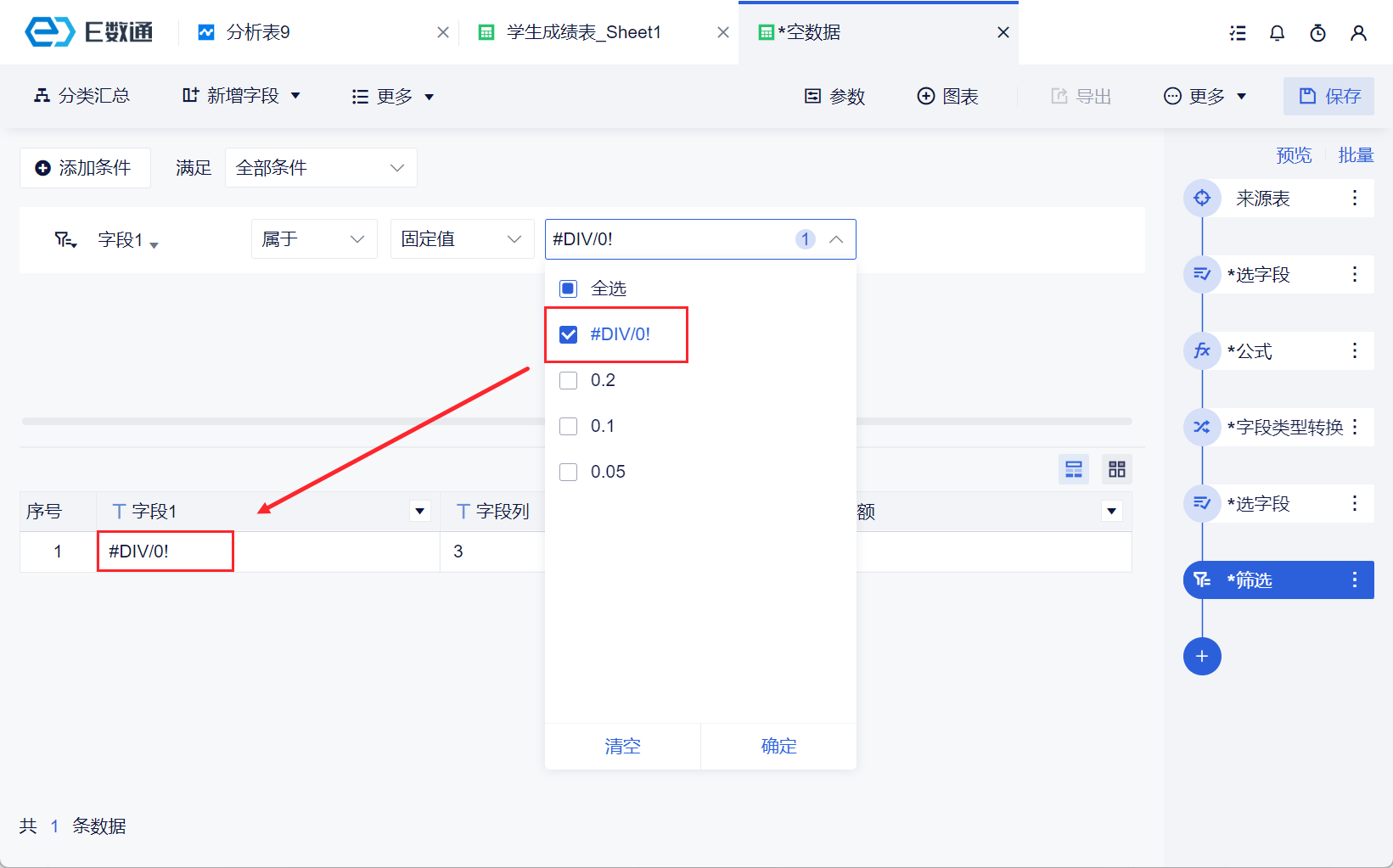Open the user account icon
Viewport: 1393px width, 868px height.
point(1358,33)
